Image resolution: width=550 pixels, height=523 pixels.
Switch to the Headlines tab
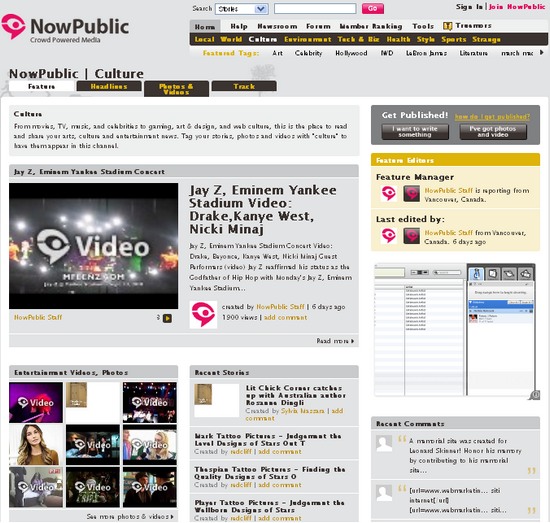[x=109, y=86]
